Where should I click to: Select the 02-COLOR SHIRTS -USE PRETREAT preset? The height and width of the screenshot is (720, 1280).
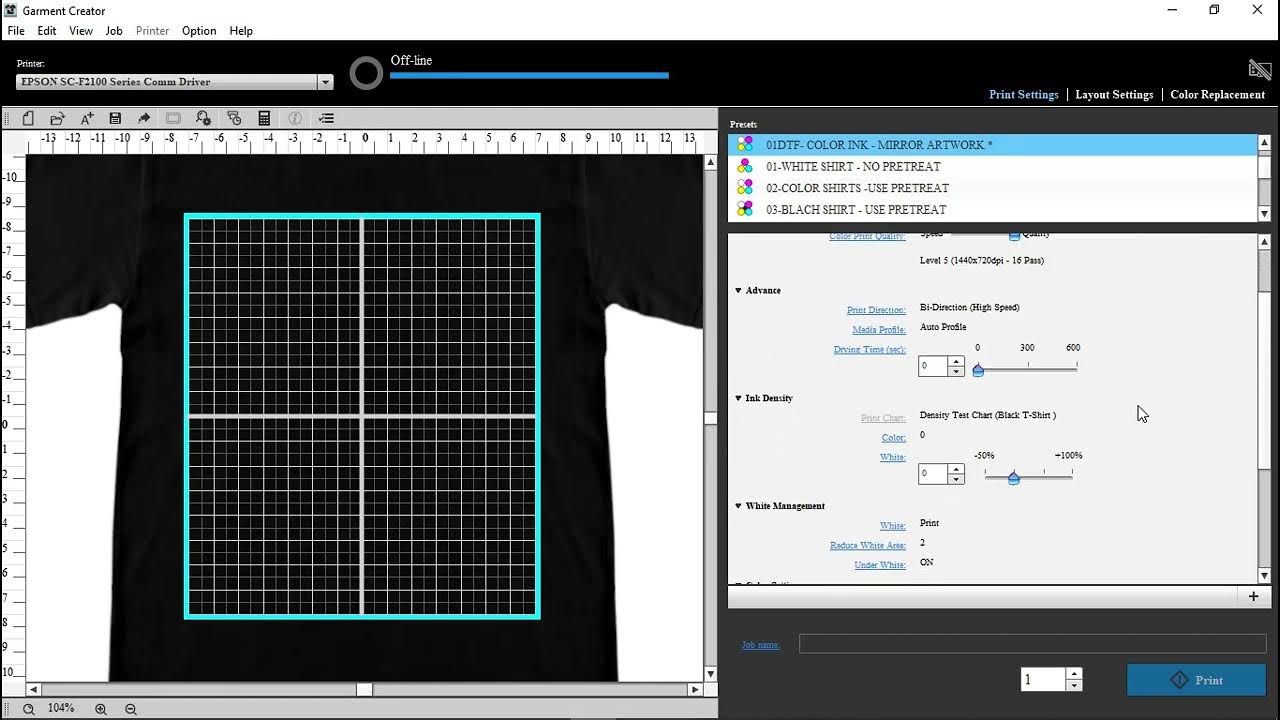point(992,188)
